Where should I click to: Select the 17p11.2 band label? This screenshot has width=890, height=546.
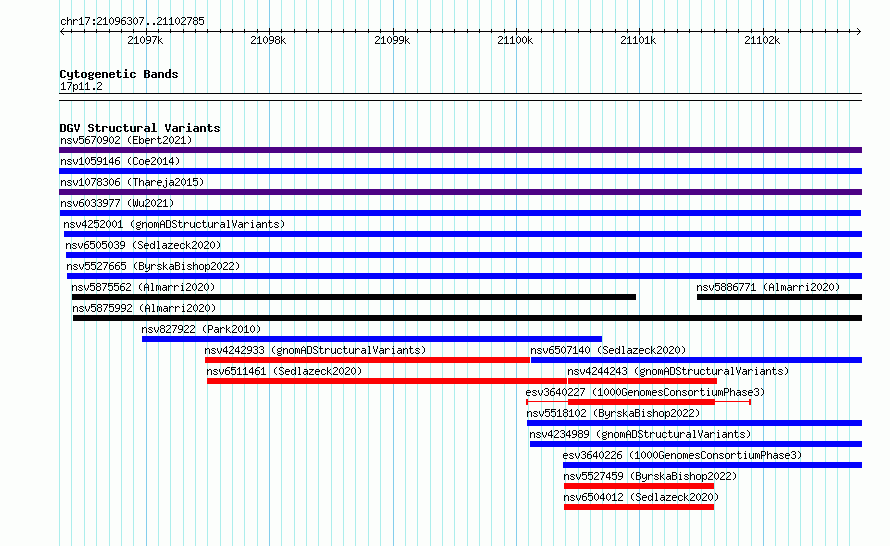(x=81, y=86)
